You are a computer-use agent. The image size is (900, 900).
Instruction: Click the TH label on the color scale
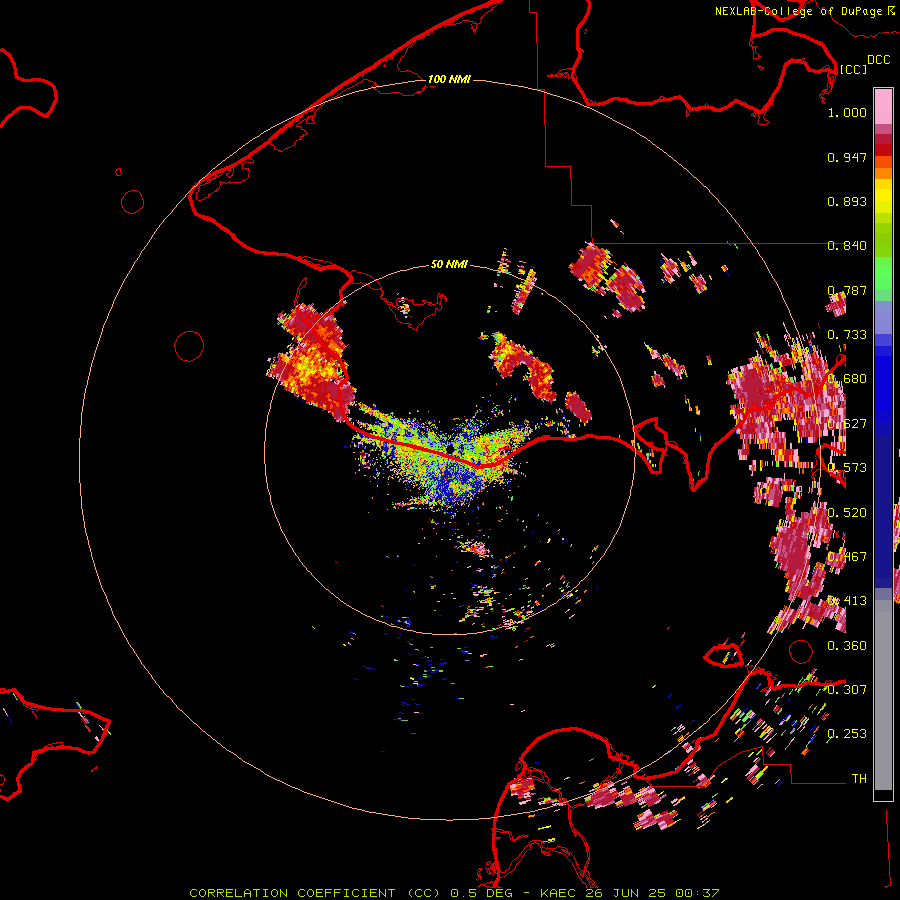coord(859,778)
